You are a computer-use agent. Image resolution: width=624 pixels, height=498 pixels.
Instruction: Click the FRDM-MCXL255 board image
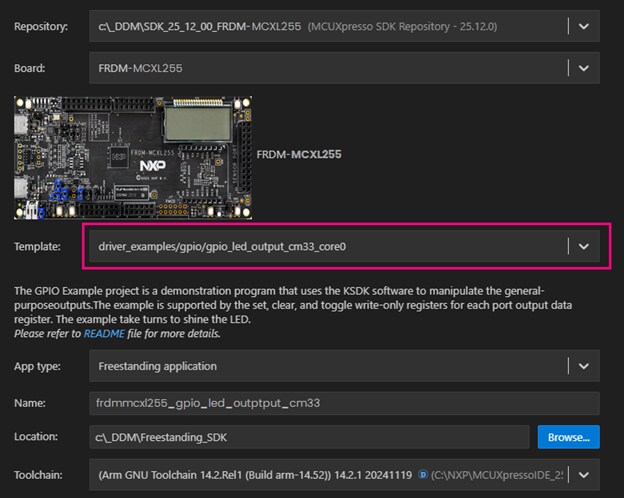pos(133,158)
